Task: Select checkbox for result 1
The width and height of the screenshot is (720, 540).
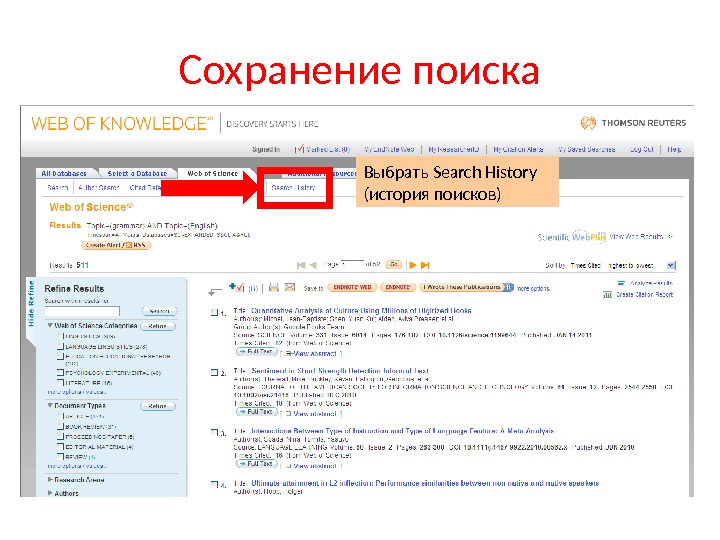Action: (x=214, y=313)
